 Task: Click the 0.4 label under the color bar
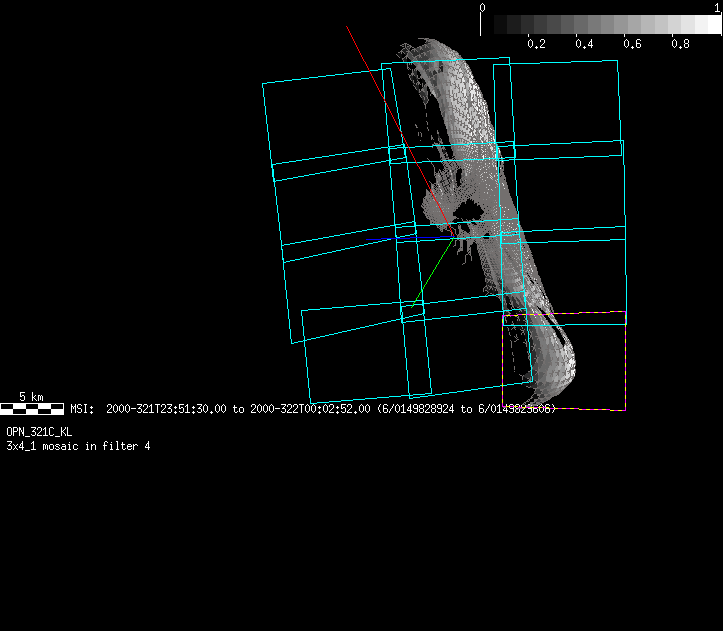click(584, 44)
